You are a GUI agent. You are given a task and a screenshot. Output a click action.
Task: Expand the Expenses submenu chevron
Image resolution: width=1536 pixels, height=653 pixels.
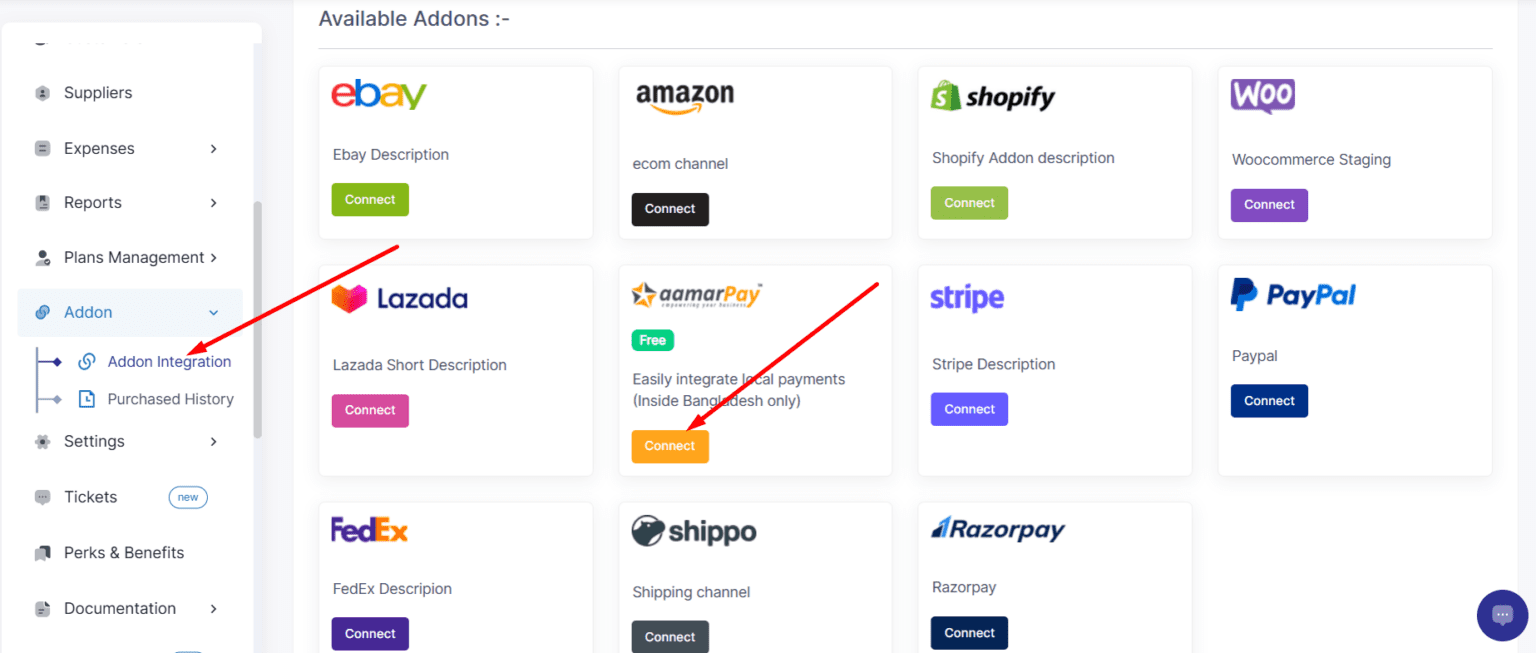click(213, 148)
